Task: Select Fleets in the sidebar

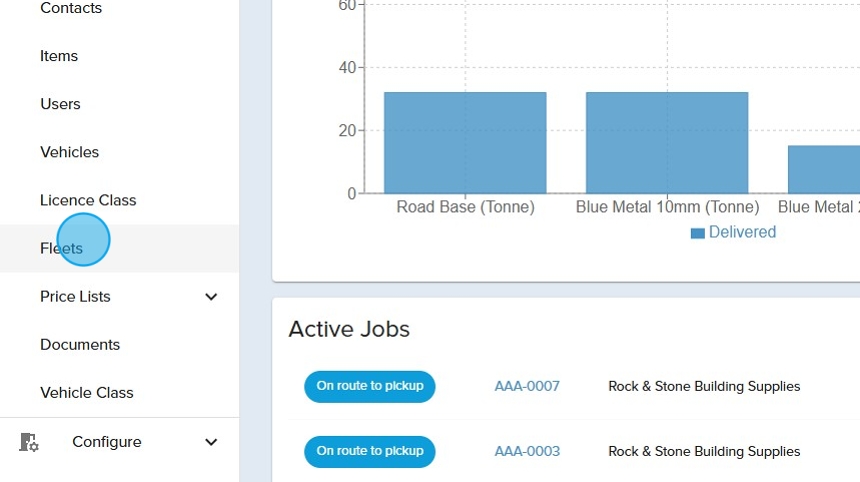Action: tap(61, 248)
